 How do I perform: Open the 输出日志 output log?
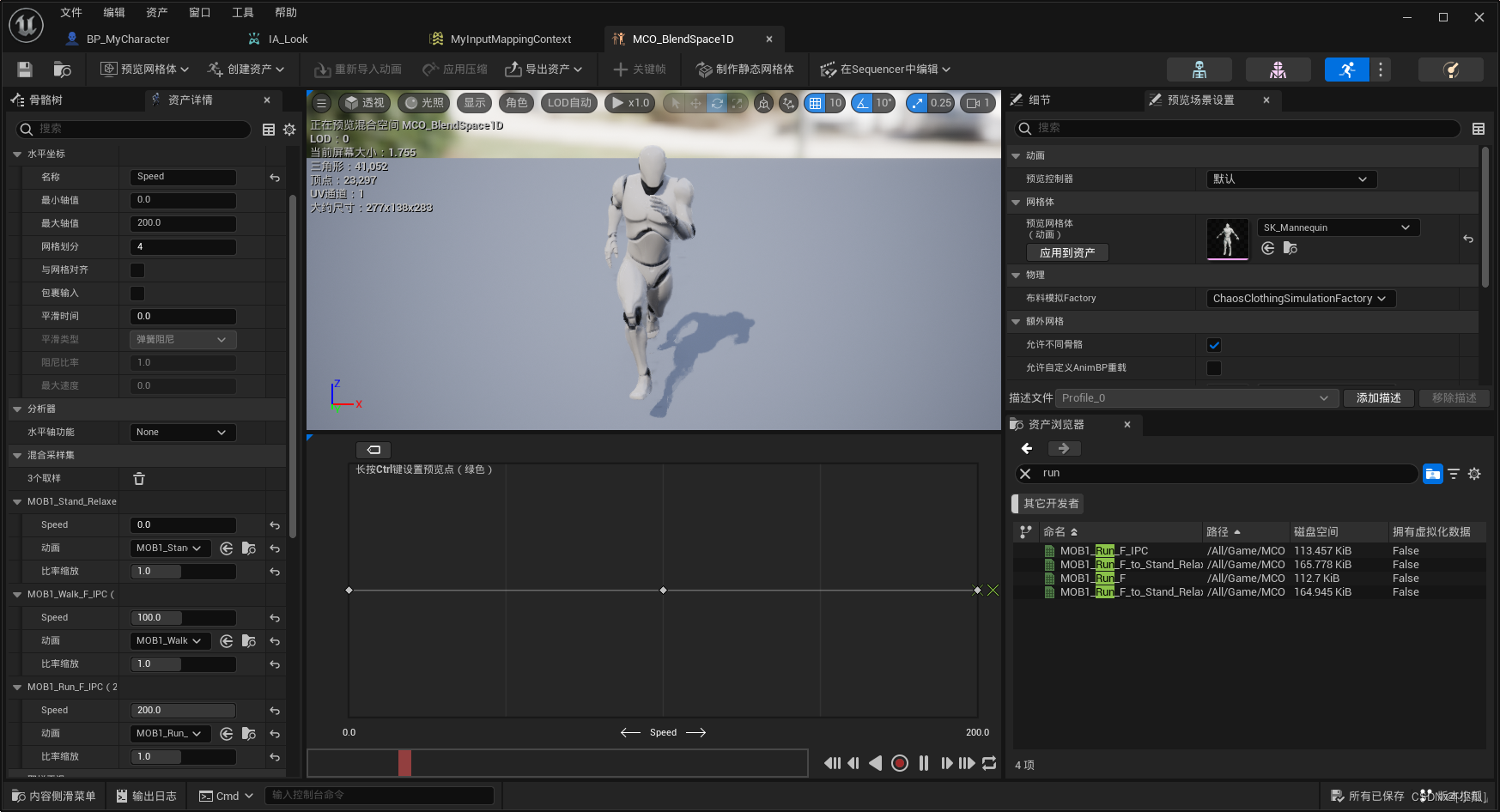[x=146, y=797]
